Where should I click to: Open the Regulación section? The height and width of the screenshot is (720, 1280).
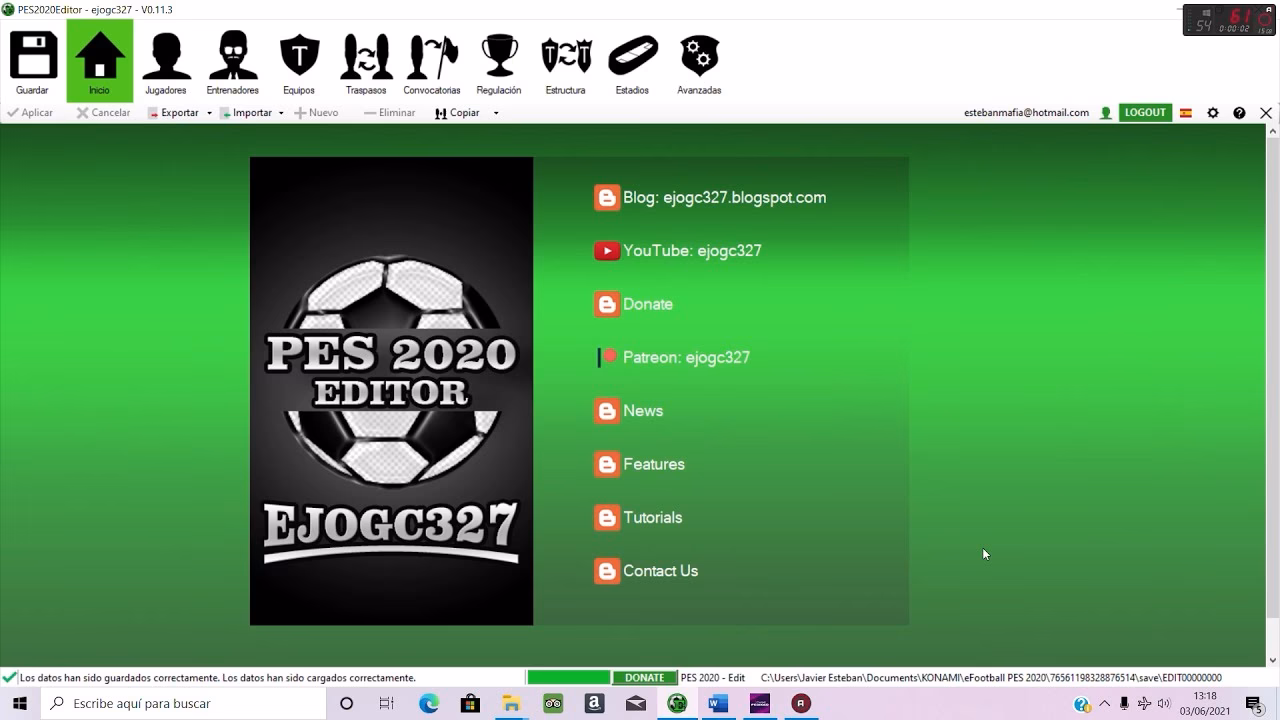tap(499, 62)
